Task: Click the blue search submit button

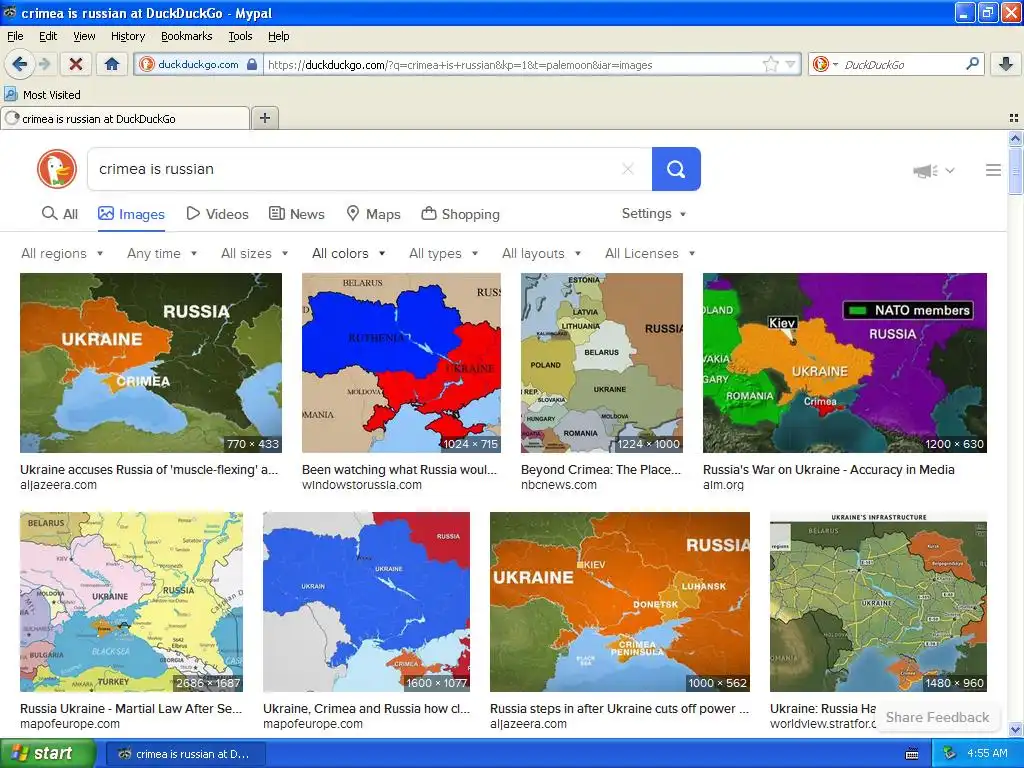Action: click(x=676, y=169)
